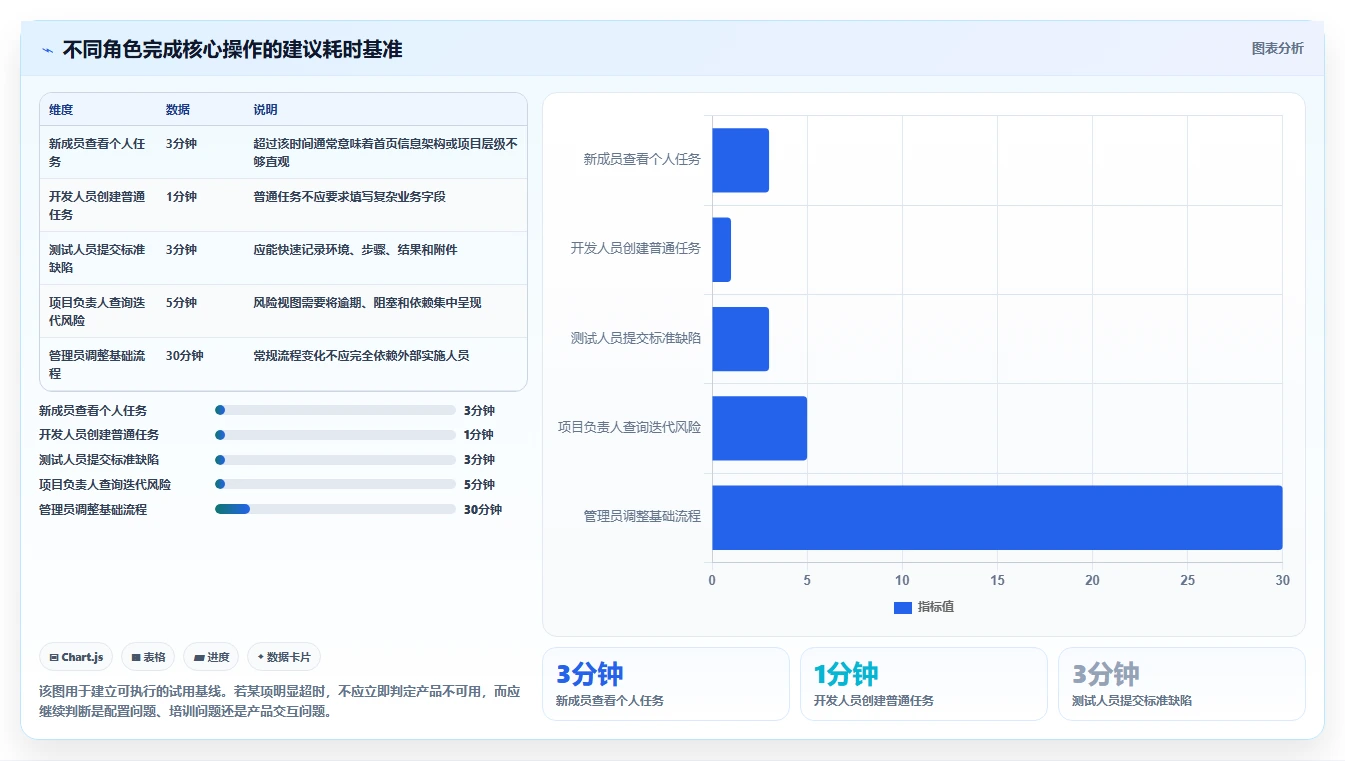Viewport: 1345px width, 761px height.
Task: Click the 30分钟 value in the table
Action: pyautogui.click(x=185, y=355)
